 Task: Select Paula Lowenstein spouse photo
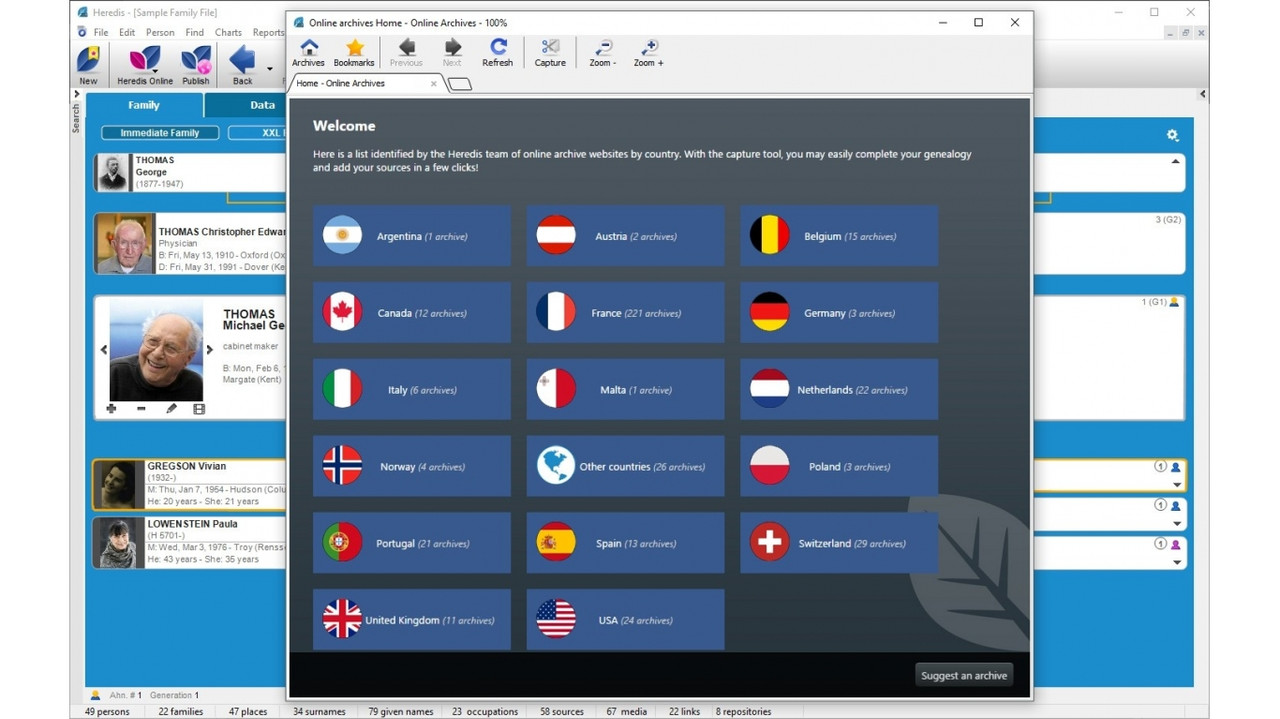[x=119, y=543]
